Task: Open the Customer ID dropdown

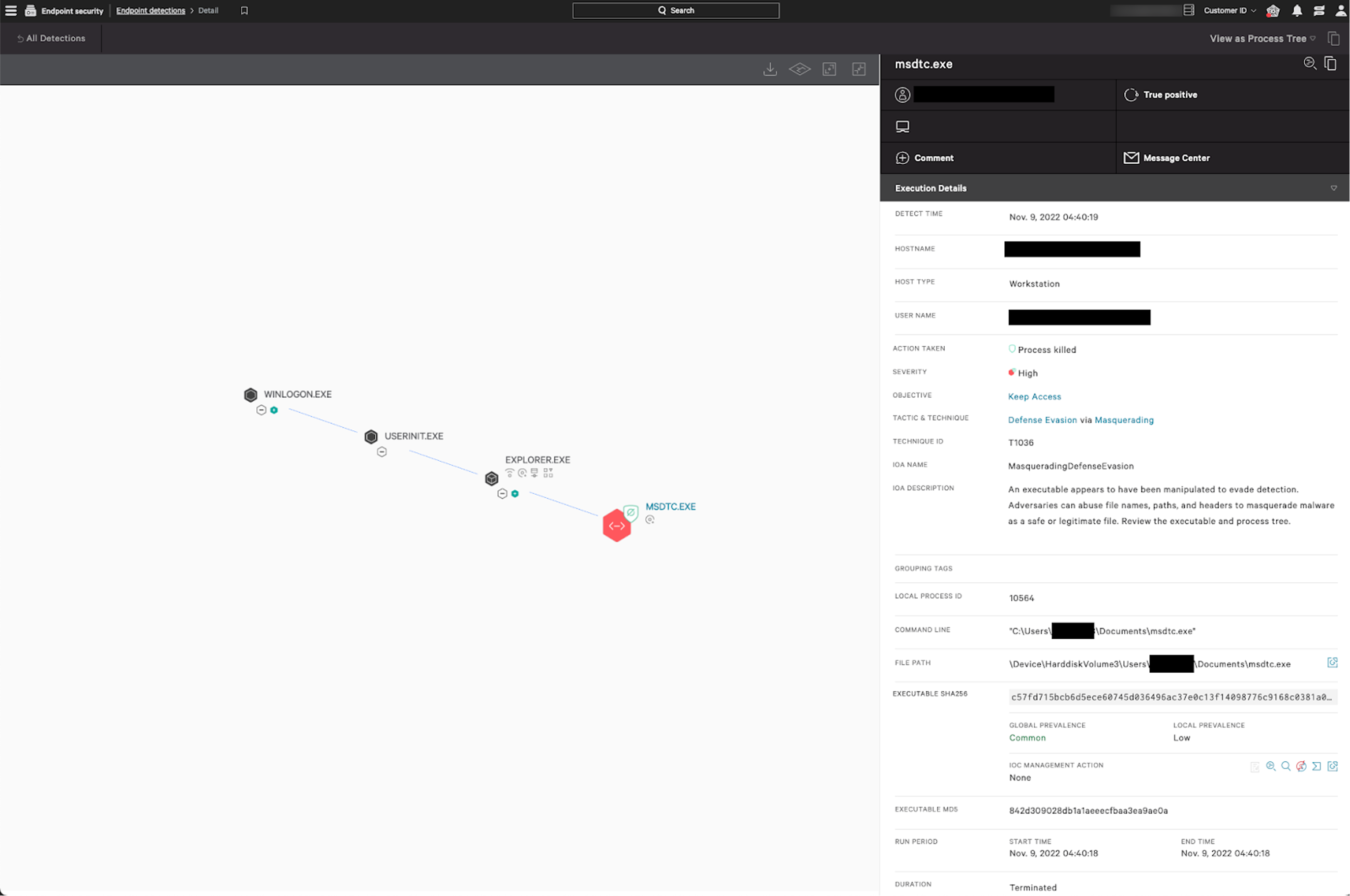Action: [x=1230, y=10]
